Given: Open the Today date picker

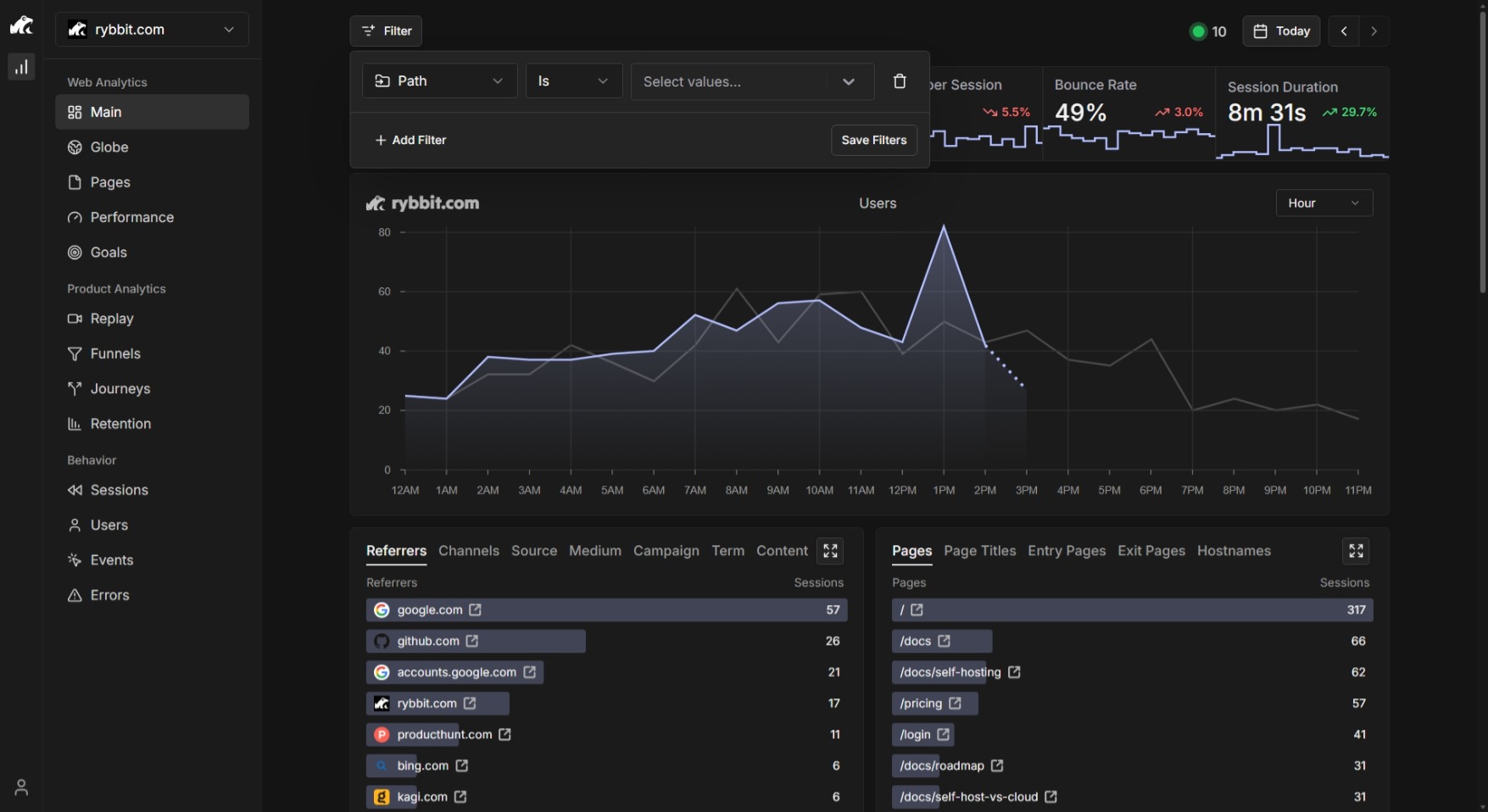Looking at the screenshot, I should (1281, 31).
